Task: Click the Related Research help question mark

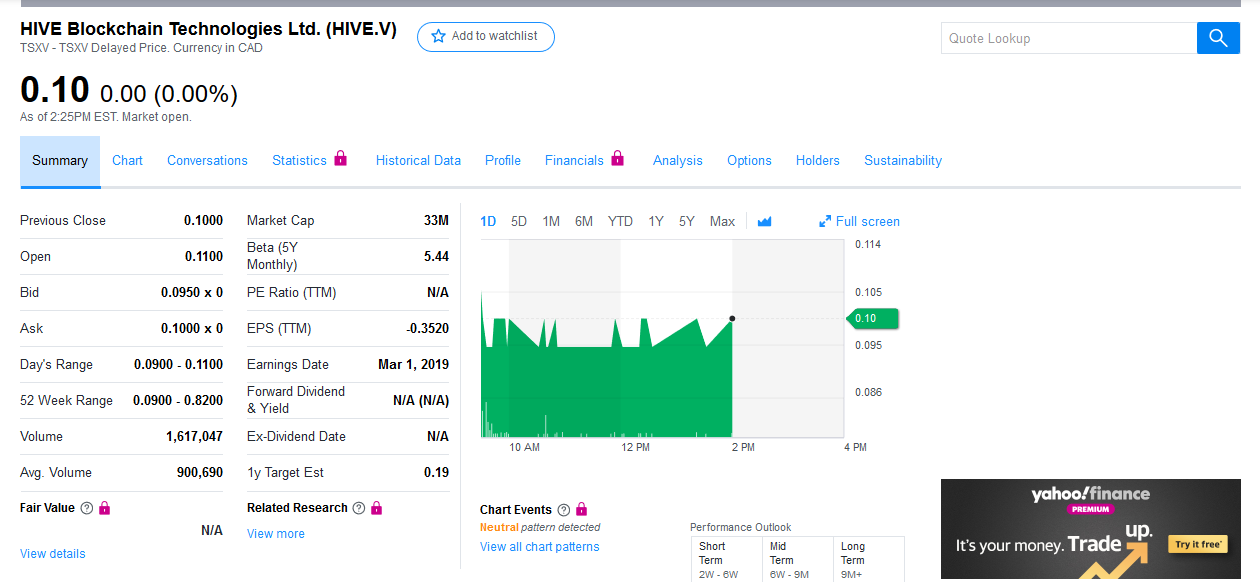Action: (359, 508)
